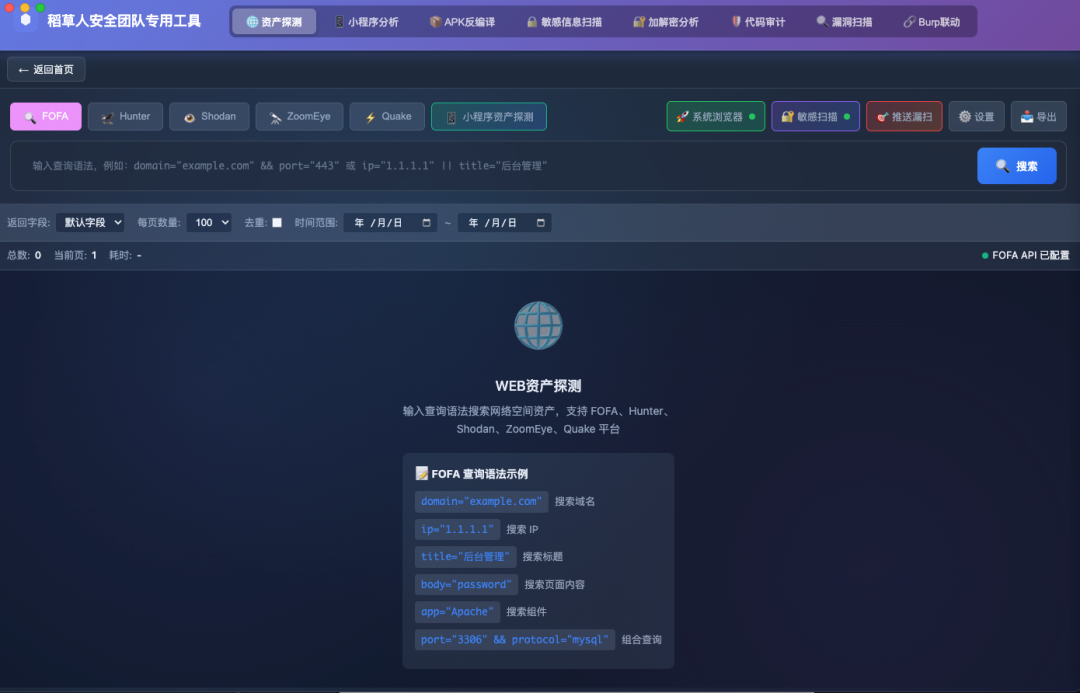Enable the 去重 checkbox
1080x693 pixels.
click(277, 223)
